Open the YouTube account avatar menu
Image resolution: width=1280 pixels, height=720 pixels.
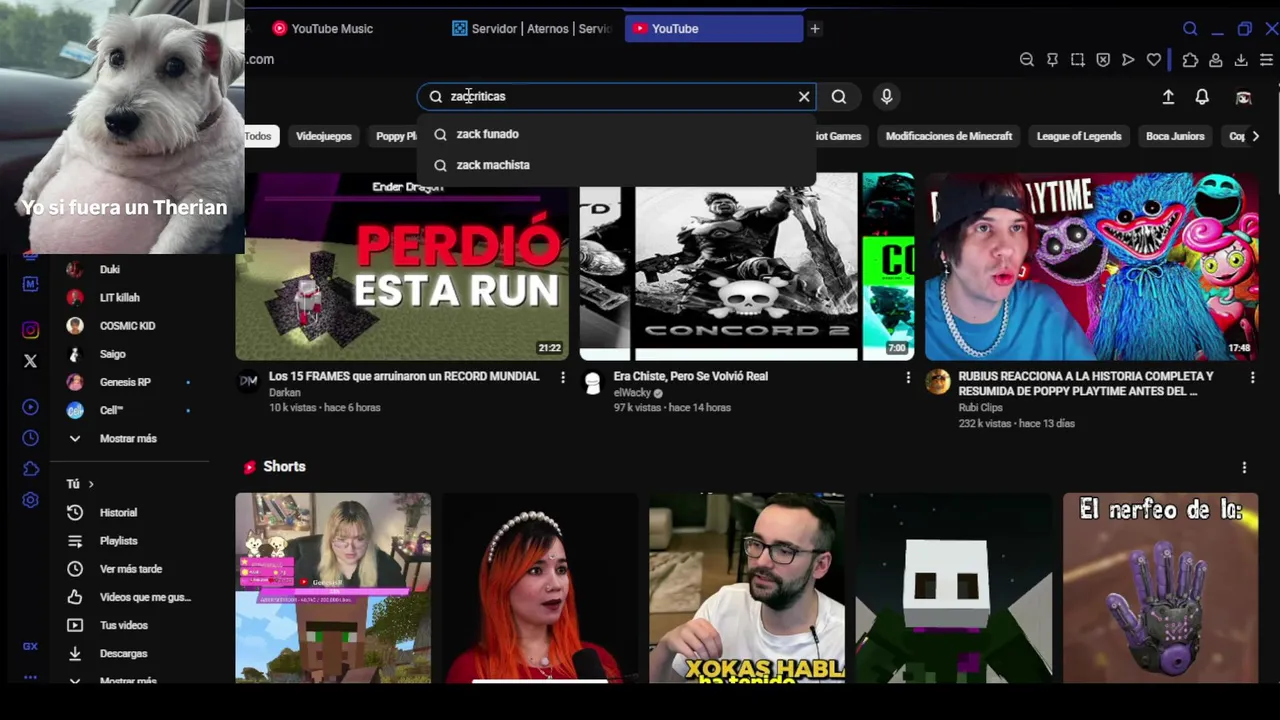[1244, 97]
